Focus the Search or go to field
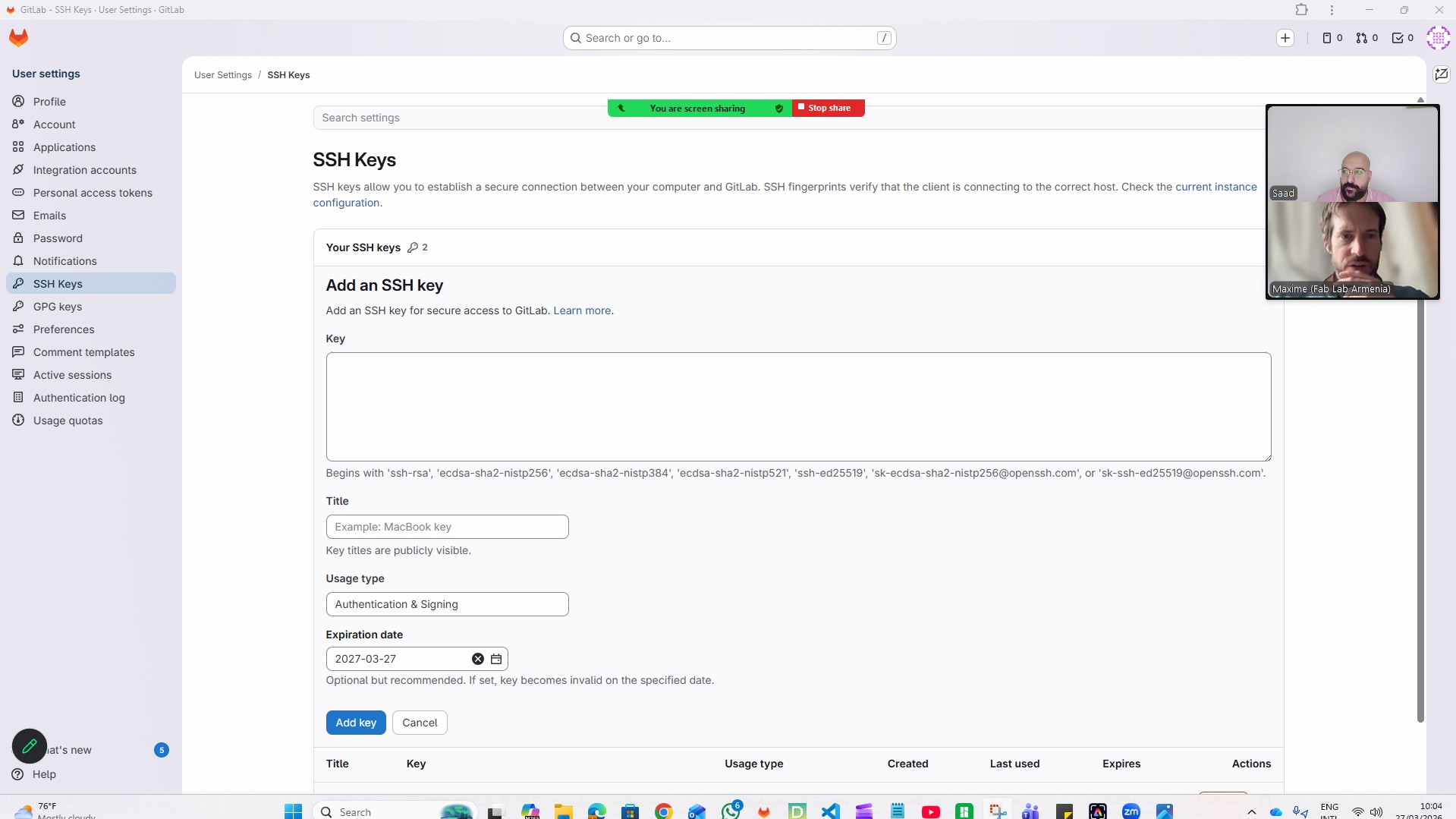 pyautogui.click(x=729, y=38)
